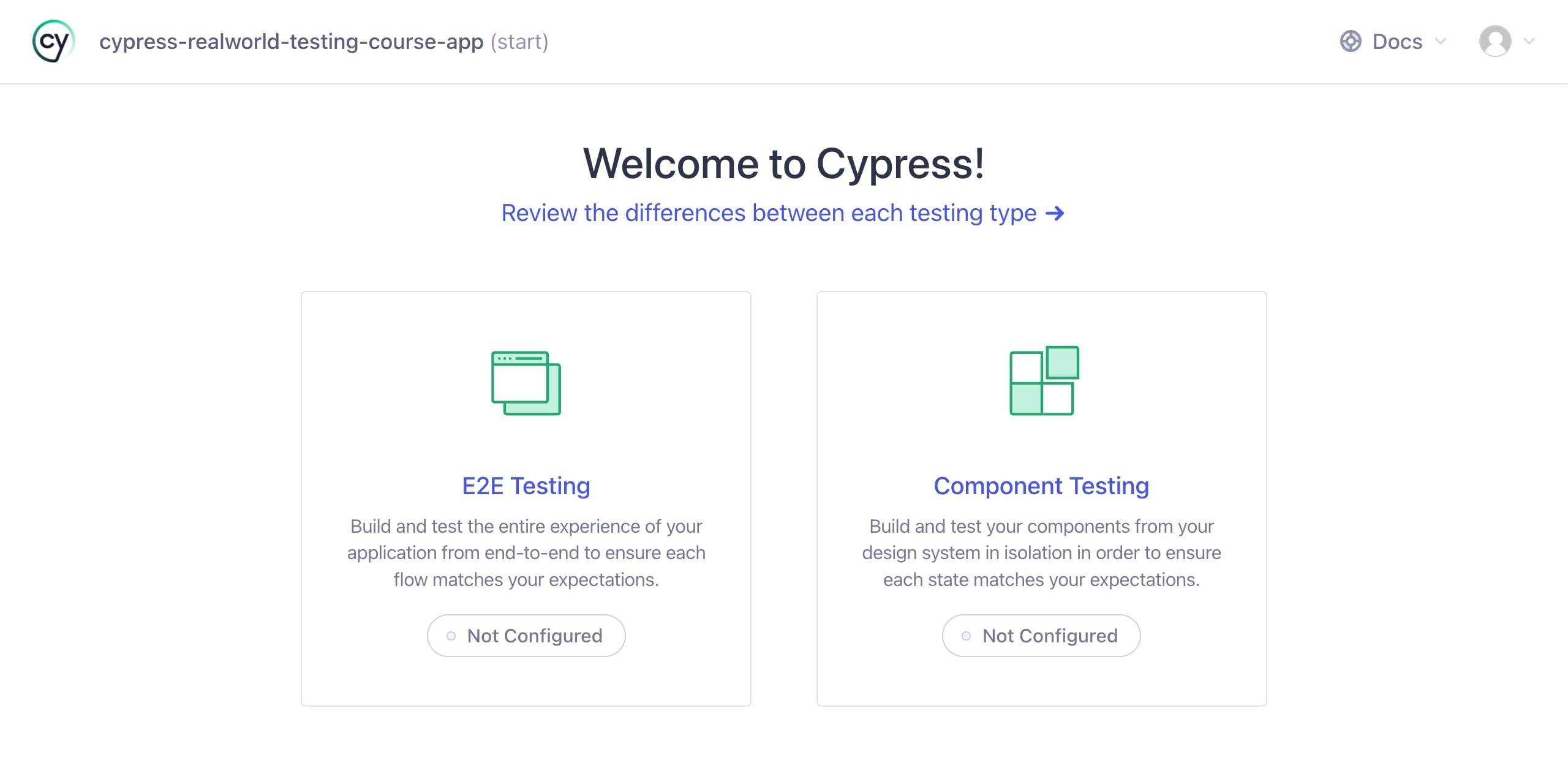Click E2E Testing's Not Configured badge

pyautogui.click(x=526, y=636)
